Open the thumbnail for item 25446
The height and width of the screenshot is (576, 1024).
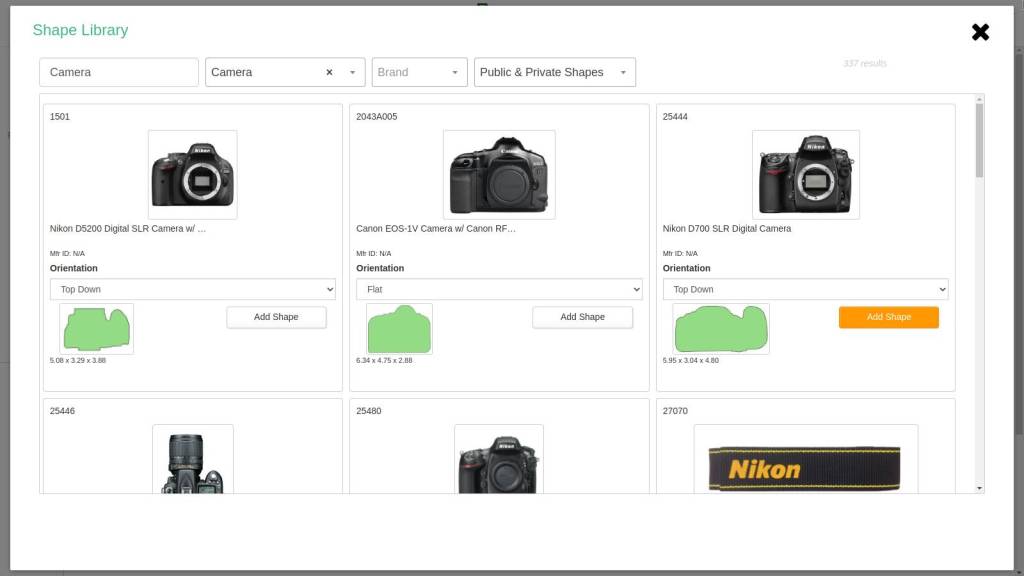[x=193, y=460]
